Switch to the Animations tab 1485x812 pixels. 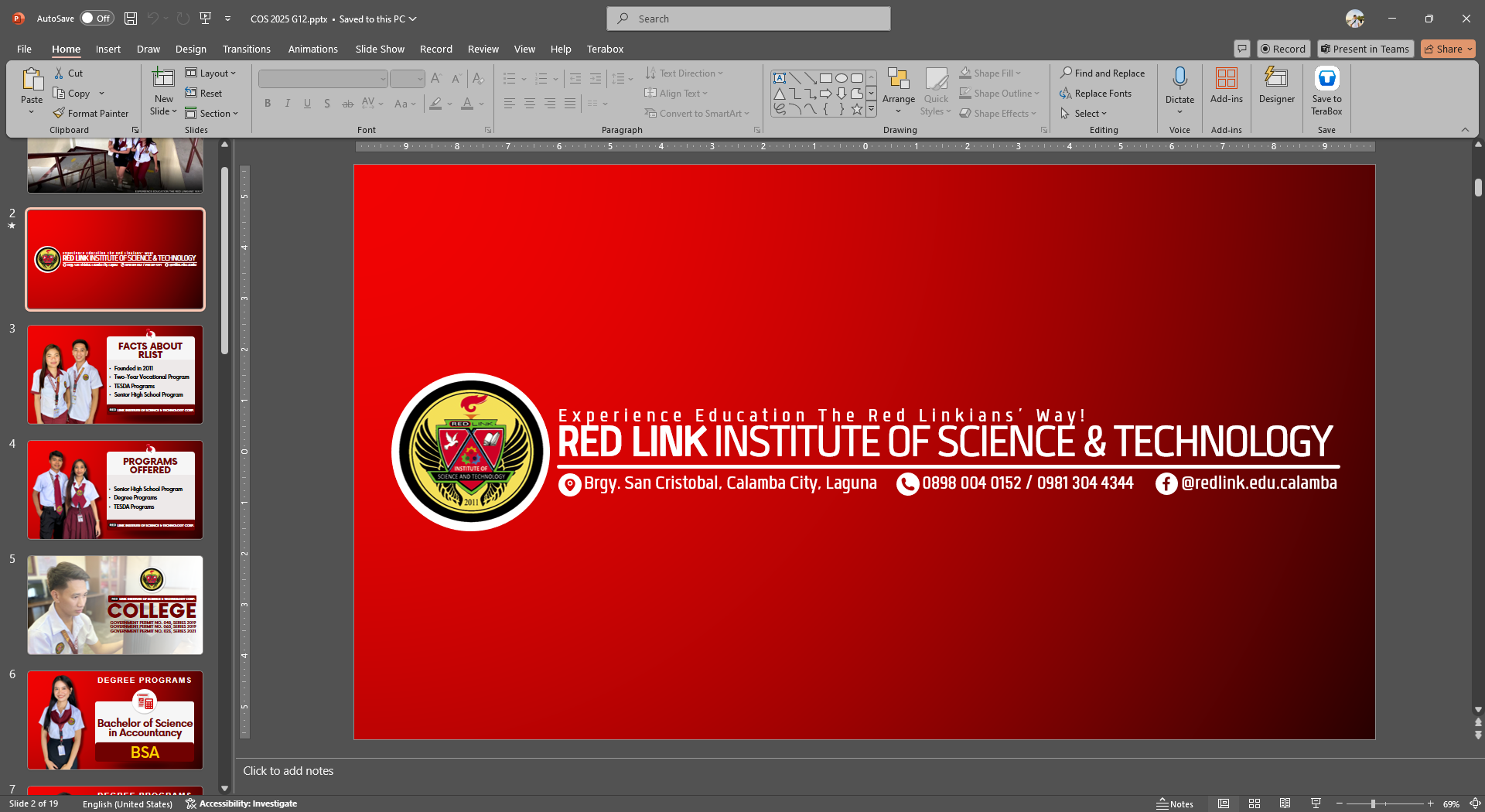[x=313, y=49]
